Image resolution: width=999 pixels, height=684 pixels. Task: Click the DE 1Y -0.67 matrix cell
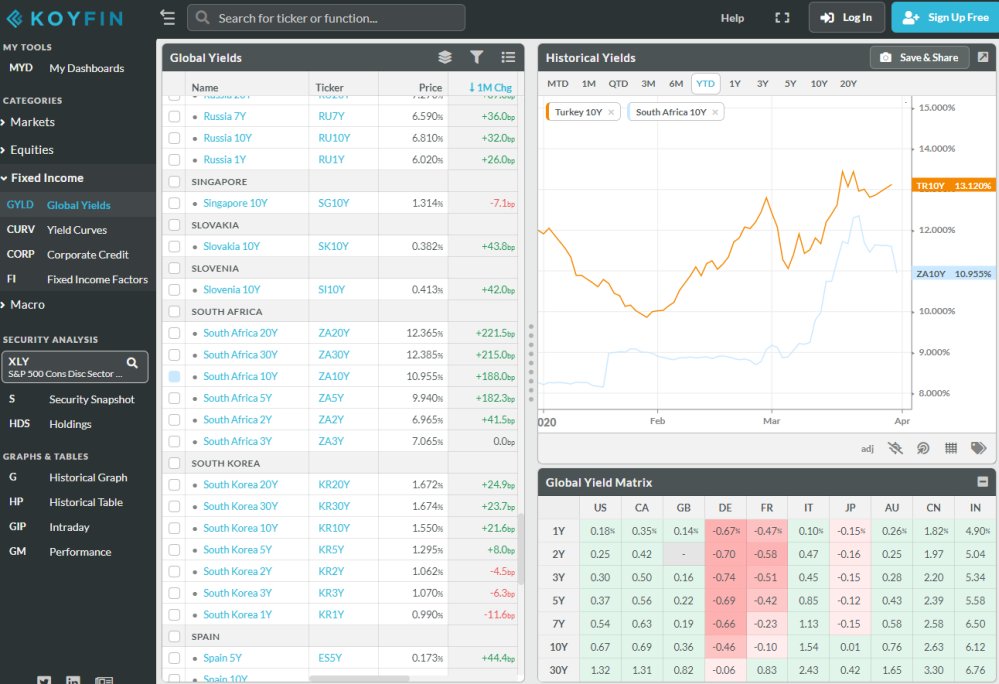pos(725,531)
